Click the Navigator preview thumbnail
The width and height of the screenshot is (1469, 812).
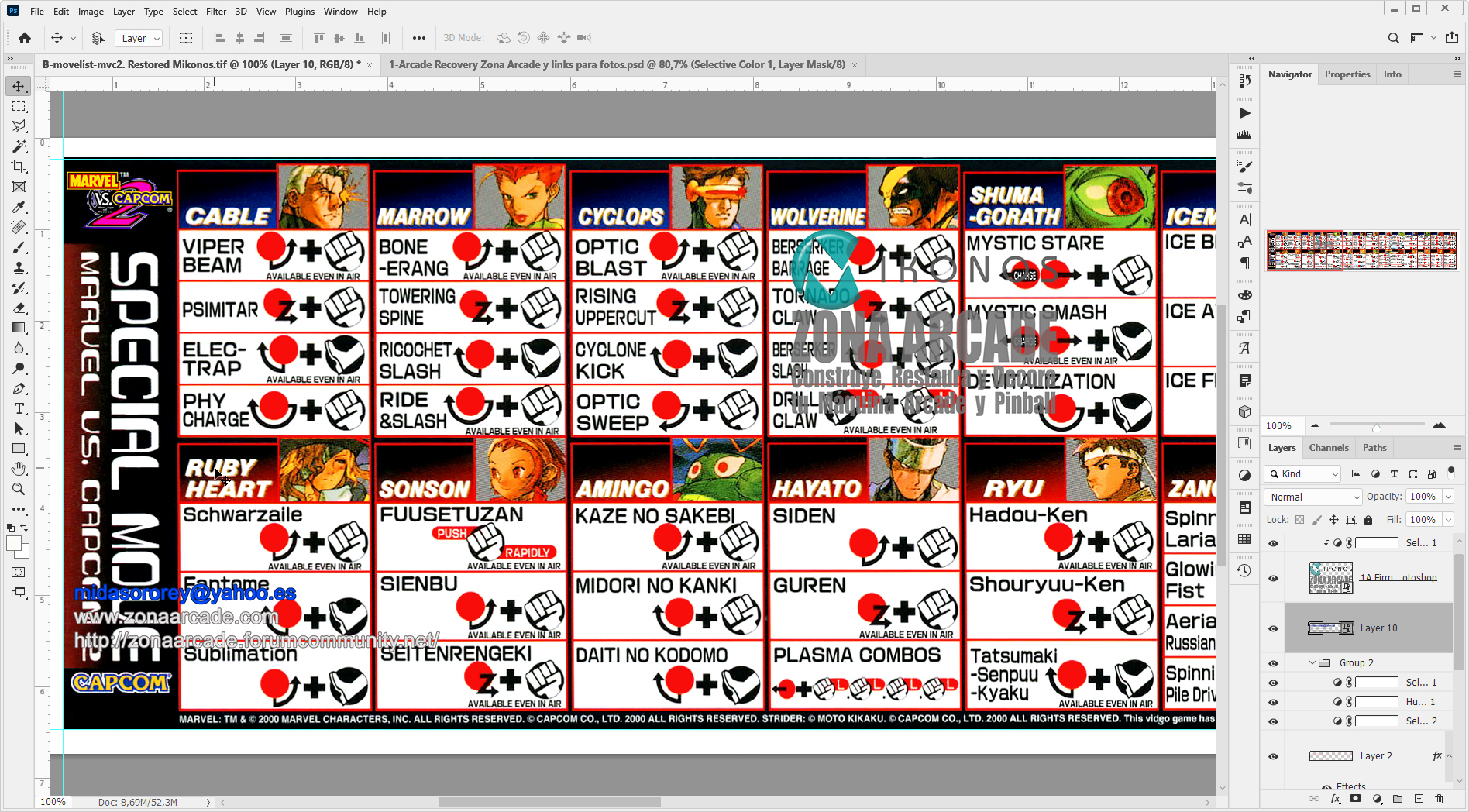(1361, 250)
